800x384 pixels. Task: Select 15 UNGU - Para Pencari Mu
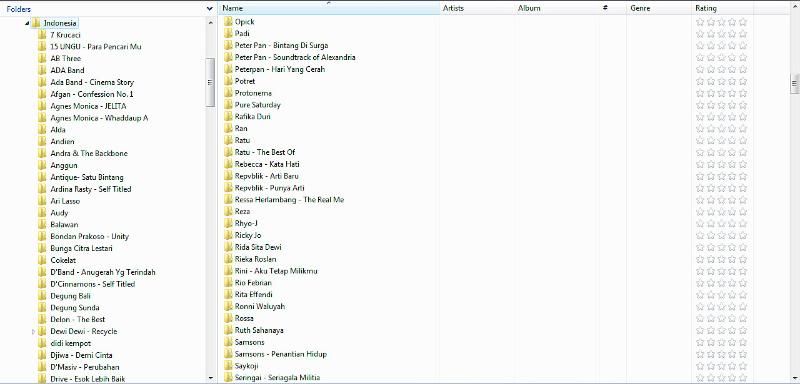(96, 47)
